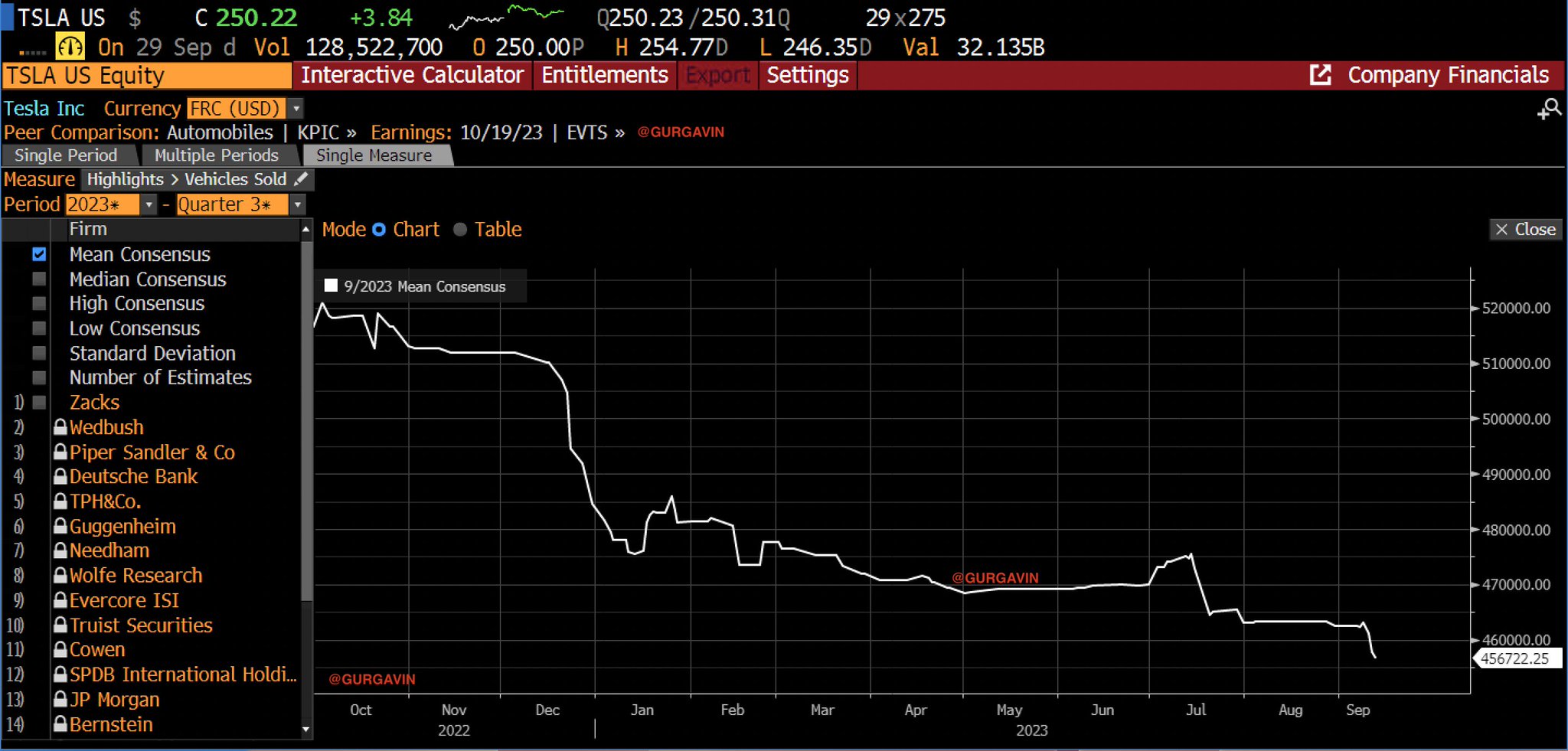Click the Evercore ISI firm name

tap(124, 601)
